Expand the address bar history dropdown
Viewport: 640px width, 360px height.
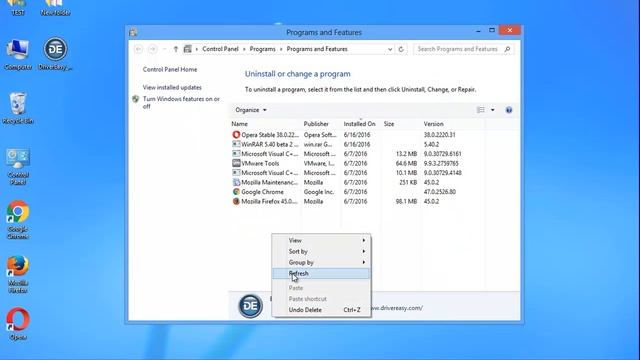pos(390,49)
